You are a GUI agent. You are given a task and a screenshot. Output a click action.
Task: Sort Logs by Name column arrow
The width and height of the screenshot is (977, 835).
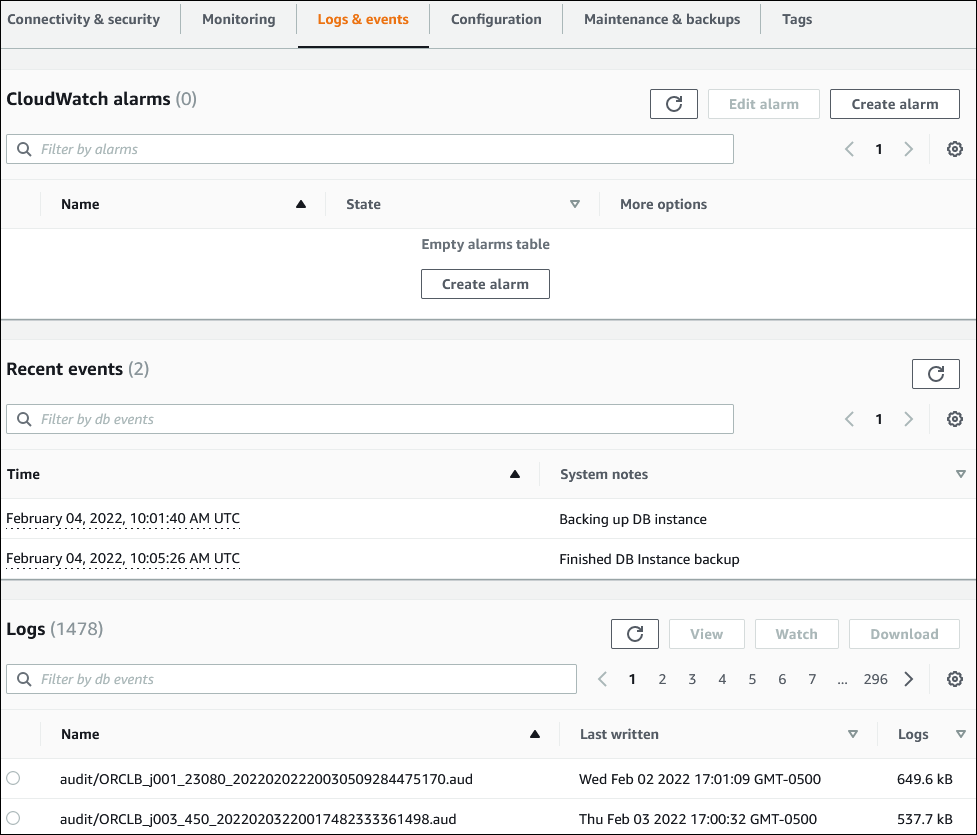click(x=535, y=733)
